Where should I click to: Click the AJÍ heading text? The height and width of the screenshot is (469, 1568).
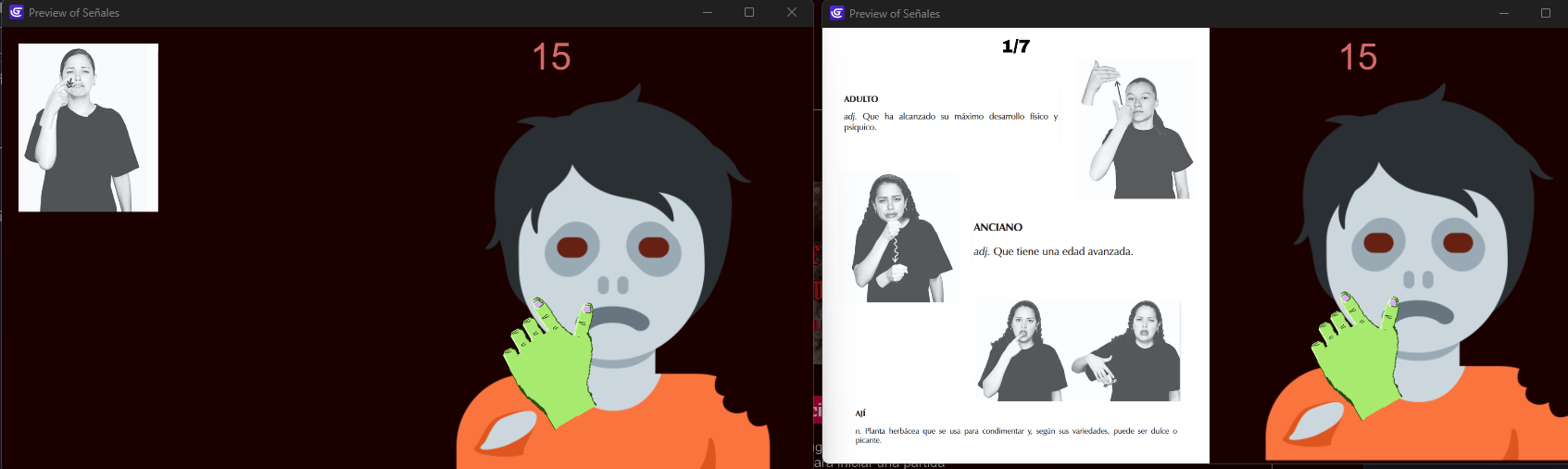coord(860,413)
